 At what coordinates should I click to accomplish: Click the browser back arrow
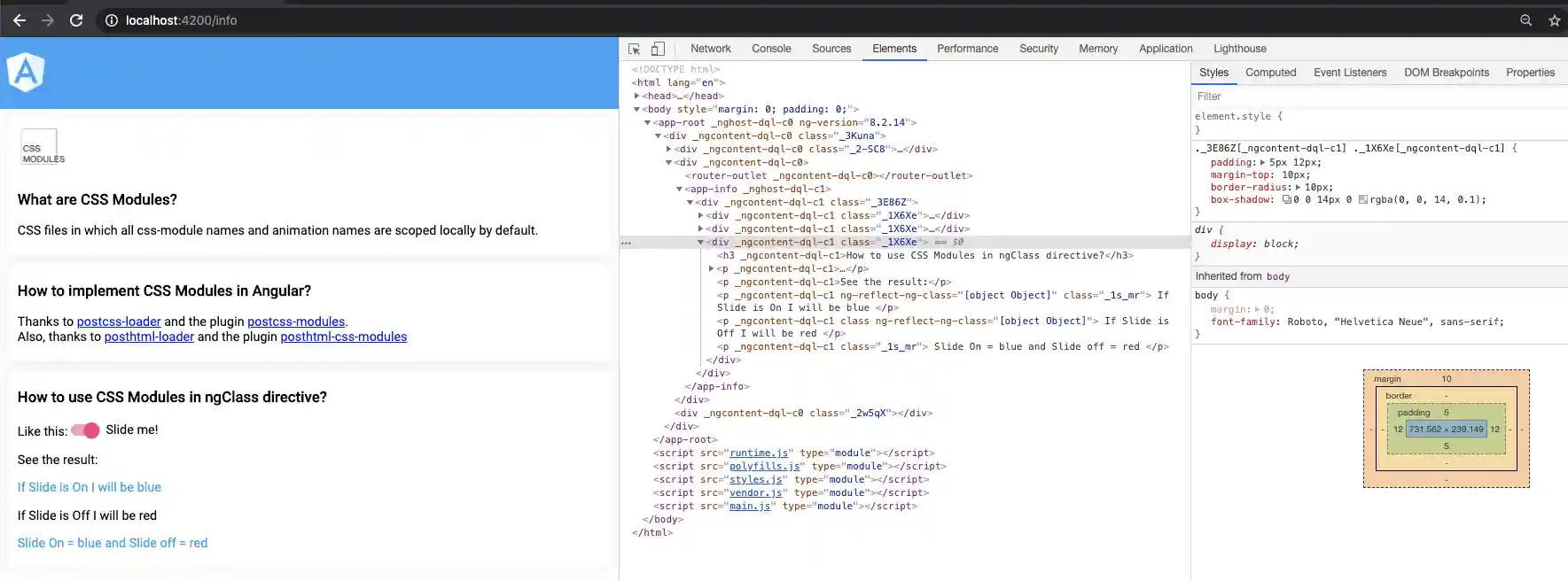20,20
